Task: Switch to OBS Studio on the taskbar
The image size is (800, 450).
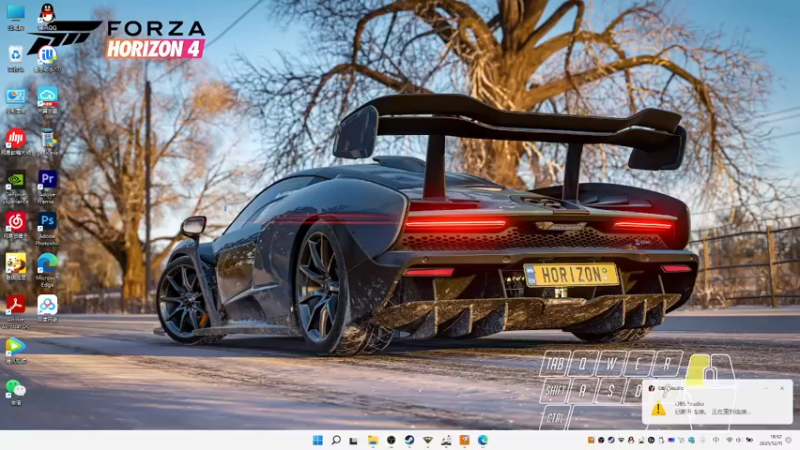Action: (x=391, y=440)
